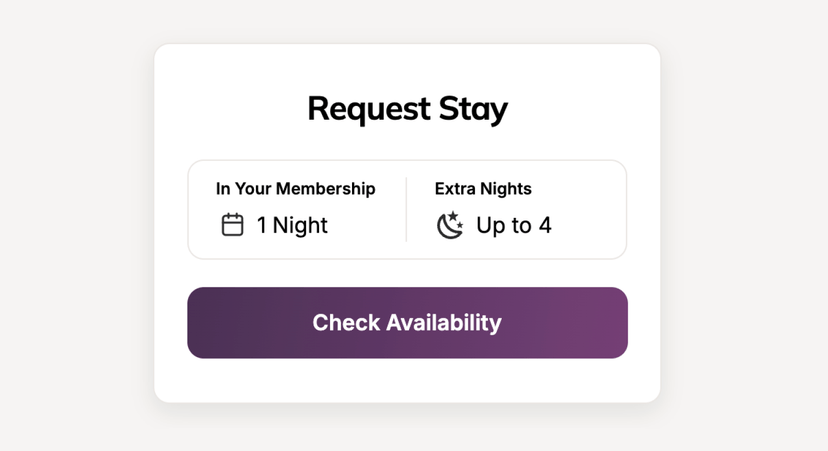This screenshot has width=828, height=451.
Task: Click the word Stay in the card title
Action: tap(473, 109)
